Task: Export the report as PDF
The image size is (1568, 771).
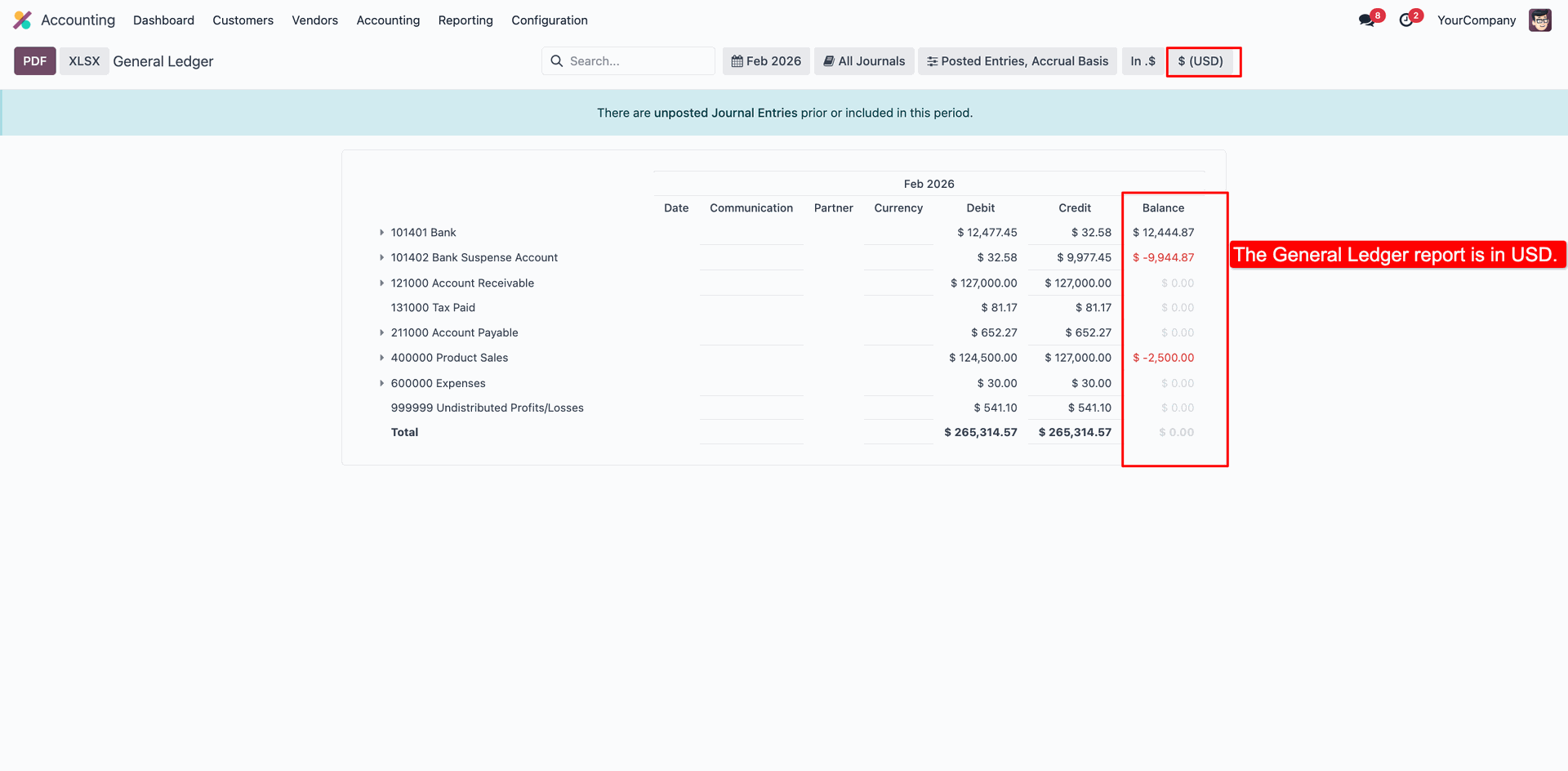Action: pos(35,61)
